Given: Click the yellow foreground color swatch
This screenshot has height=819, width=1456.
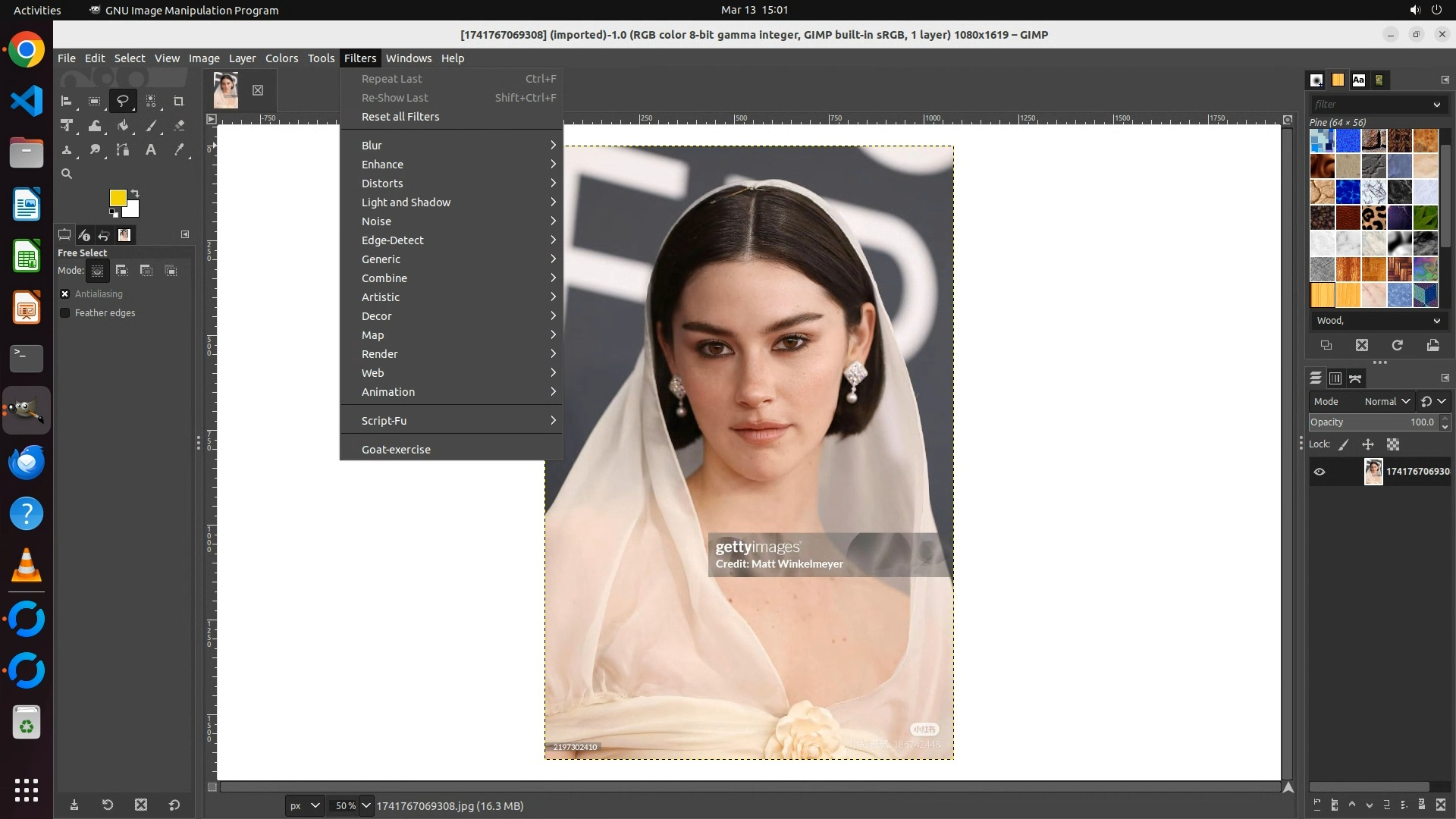Looking at the screenshot, I should click(x=118, y=198).
